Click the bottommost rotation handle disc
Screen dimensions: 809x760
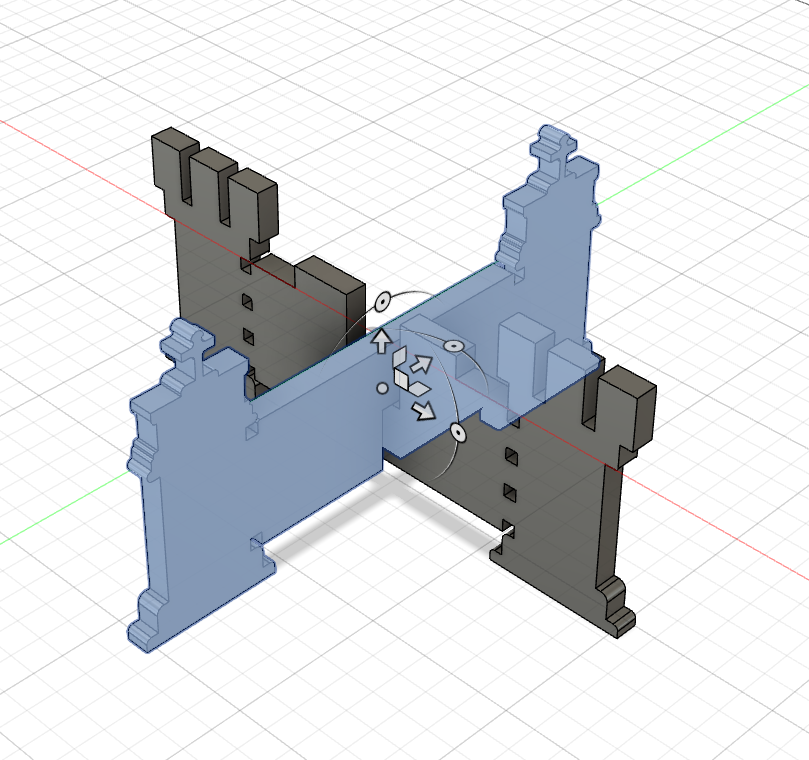[x=458, y=432]
